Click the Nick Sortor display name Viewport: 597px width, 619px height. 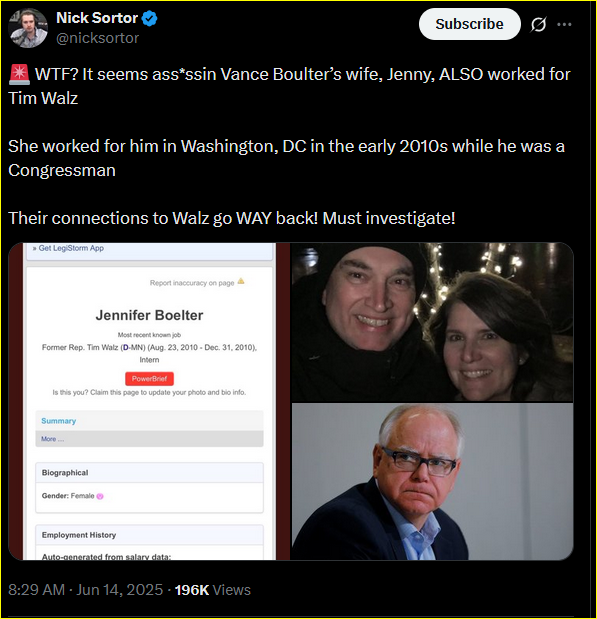pos(97,18)
